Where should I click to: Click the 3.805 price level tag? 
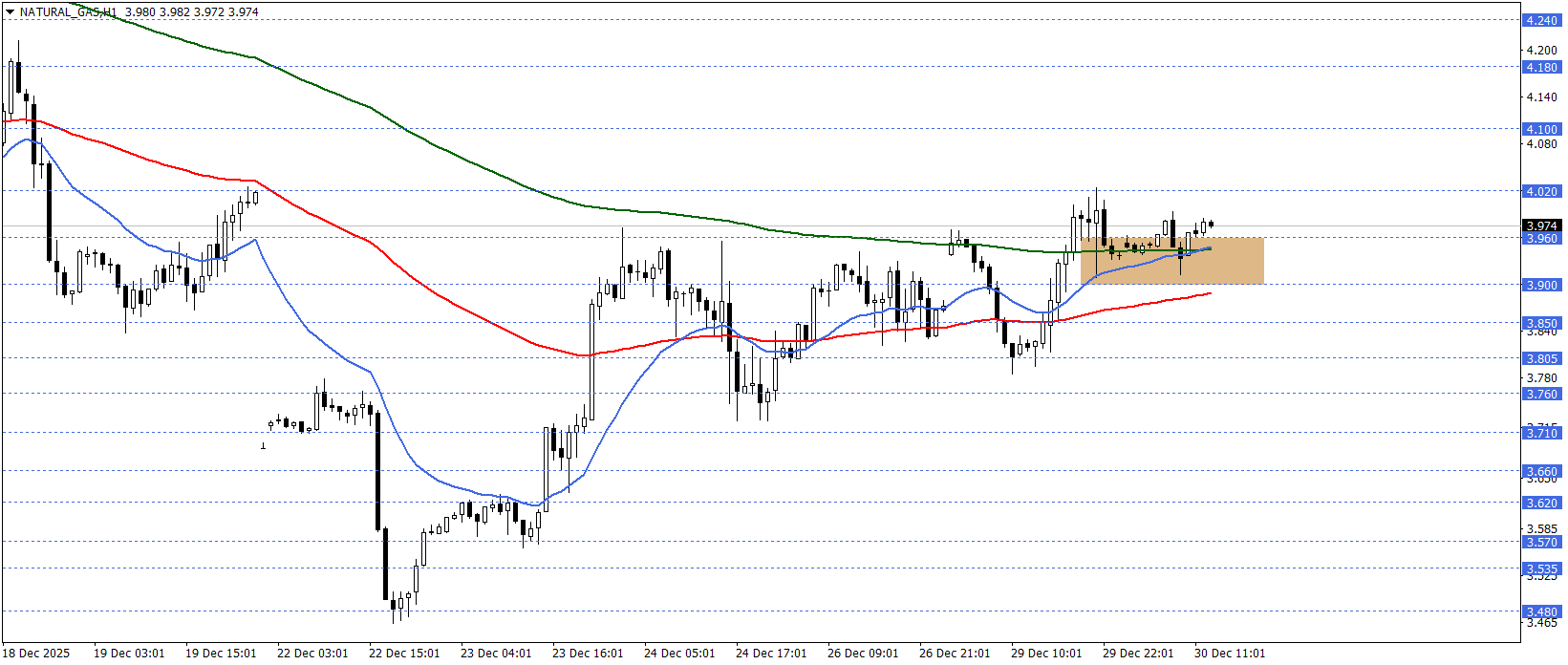[1541, 358]
